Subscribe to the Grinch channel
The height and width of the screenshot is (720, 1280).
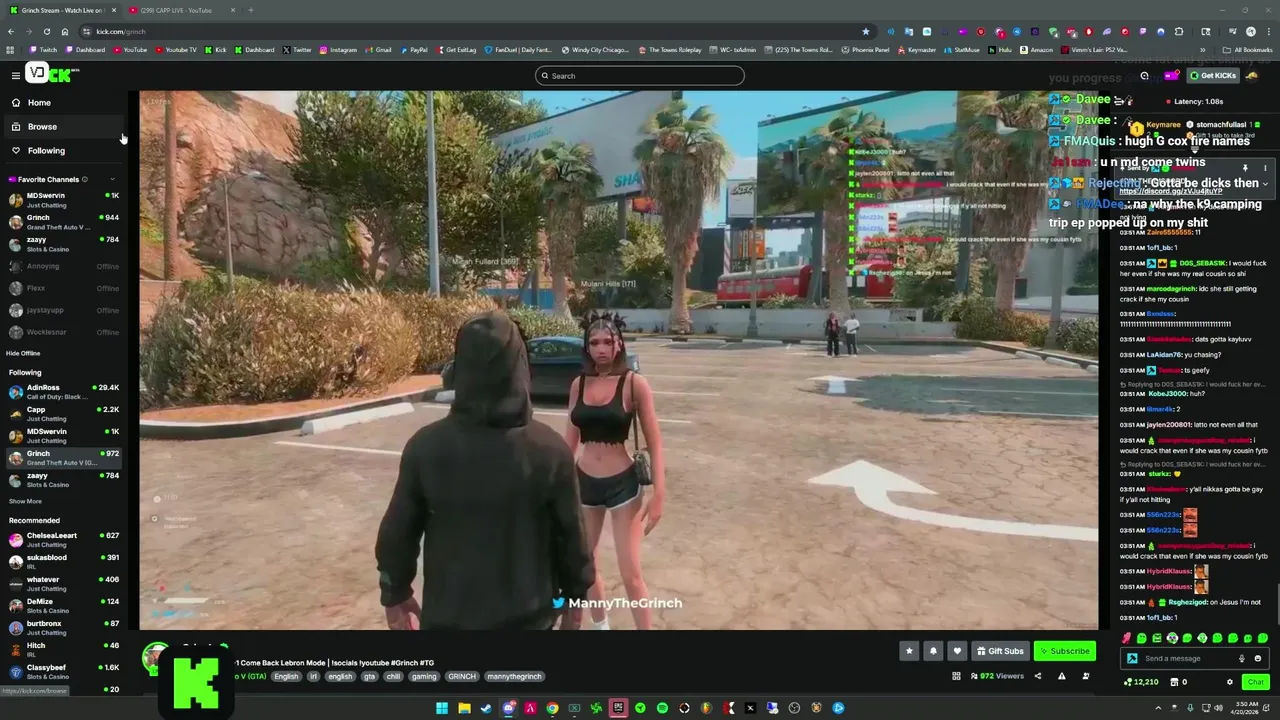pyautogui.click(x=1064, y=651)
